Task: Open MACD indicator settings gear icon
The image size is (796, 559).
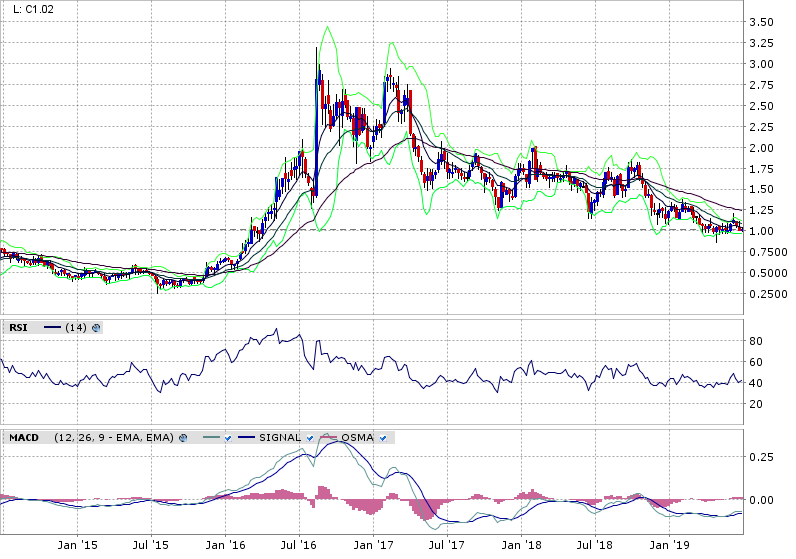Action: (x=184, y=438)
